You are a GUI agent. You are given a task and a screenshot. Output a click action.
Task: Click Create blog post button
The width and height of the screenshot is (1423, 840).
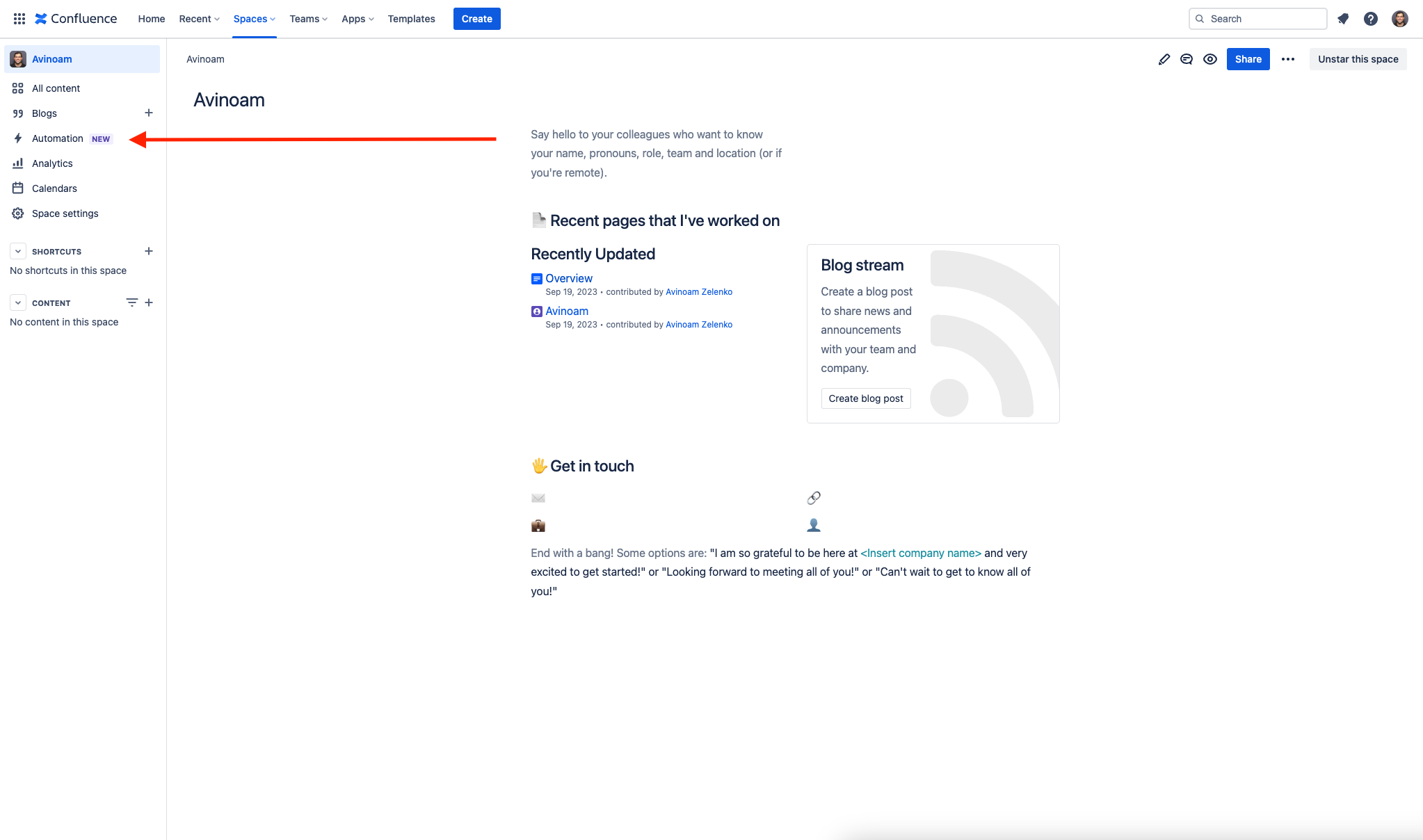click(866, 398)
